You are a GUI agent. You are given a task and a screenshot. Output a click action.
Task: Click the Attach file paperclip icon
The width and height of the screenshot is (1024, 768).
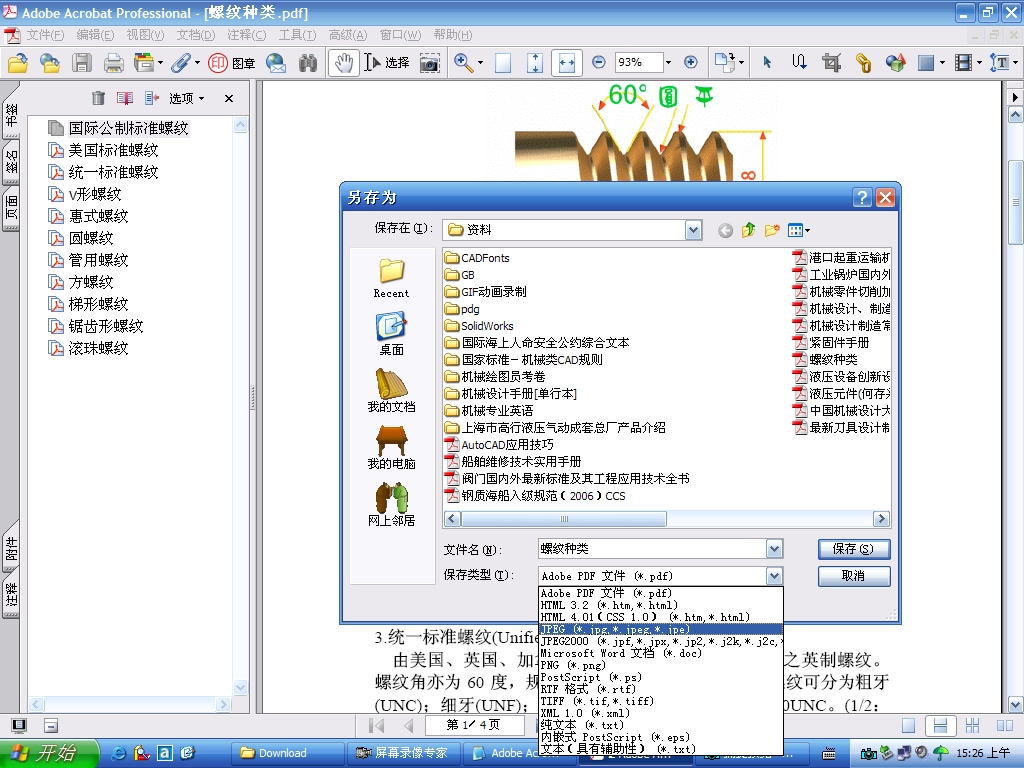click(x=181, y=63)
